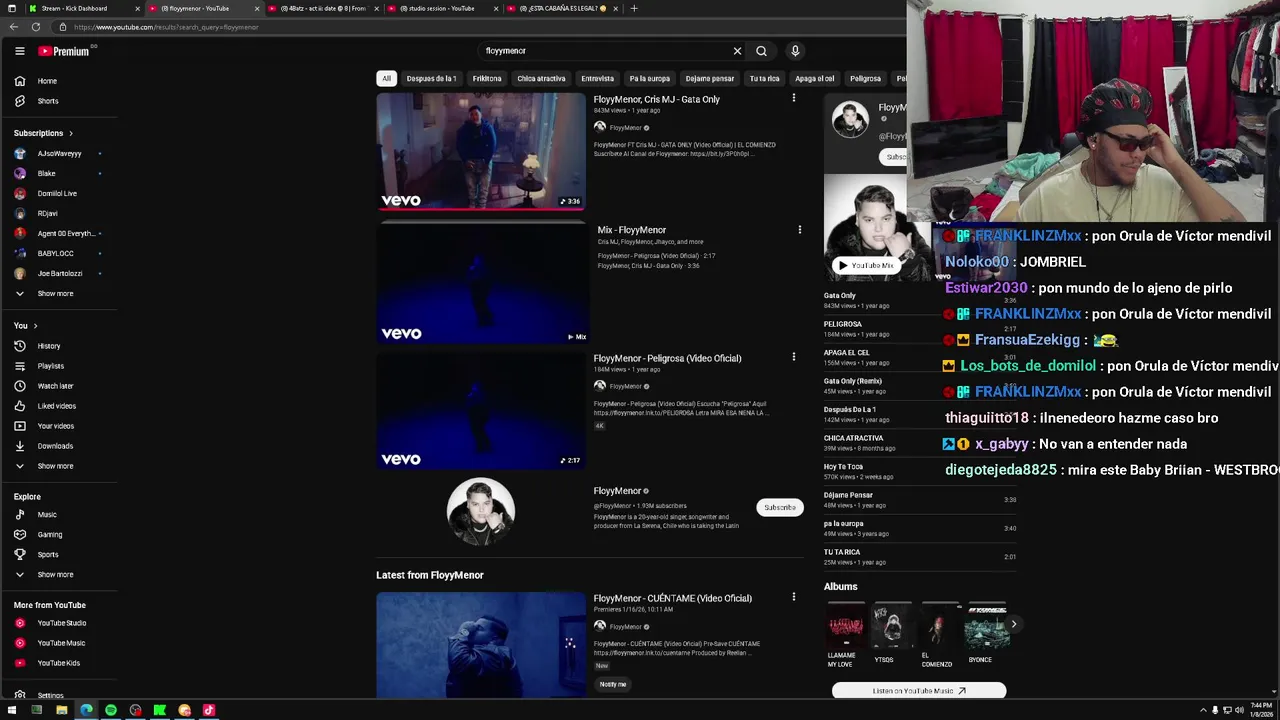Open the FloyyMenor, Cris MJ - Gata Only title
The width and height of the screenshot is (1280, 720).
[656, 100]
